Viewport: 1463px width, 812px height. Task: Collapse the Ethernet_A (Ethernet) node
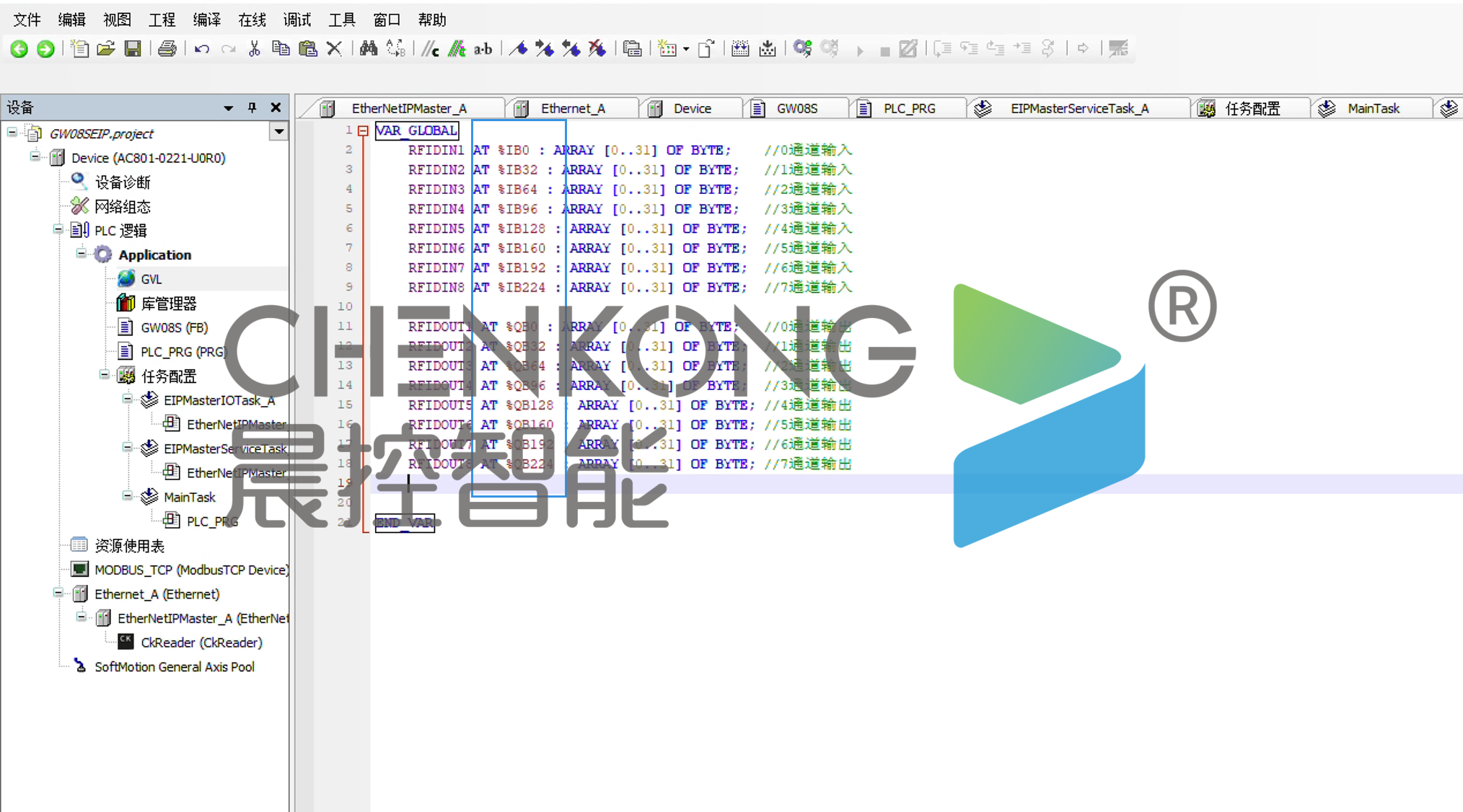58,593
